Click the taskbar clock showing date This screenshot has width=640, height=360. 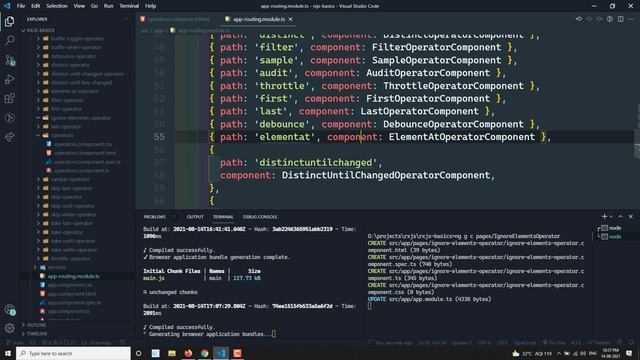(610, 353)
